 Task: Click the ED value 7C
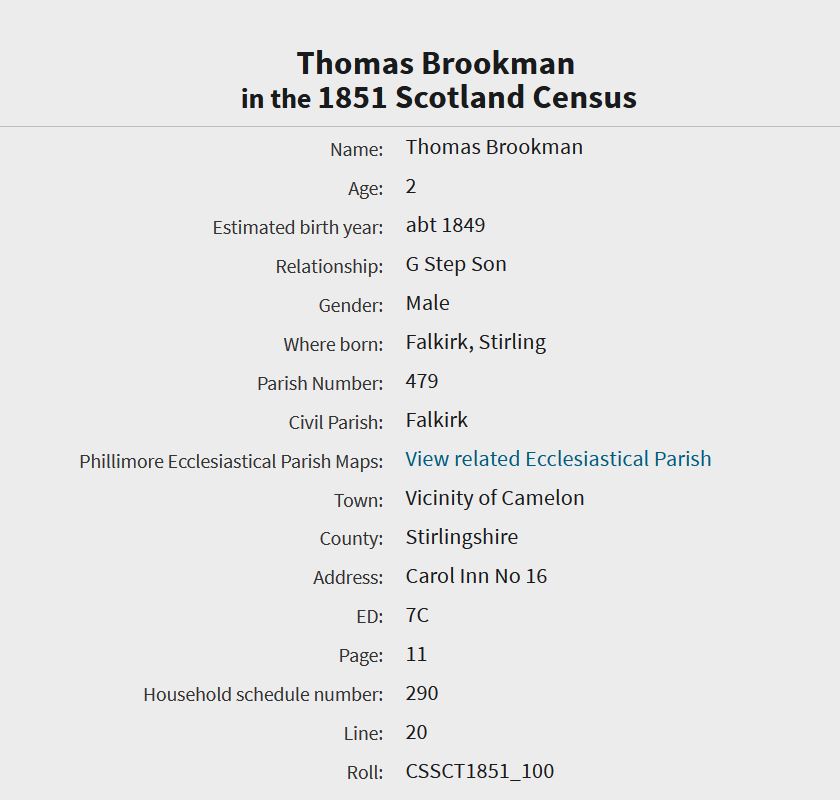(417, 615)
